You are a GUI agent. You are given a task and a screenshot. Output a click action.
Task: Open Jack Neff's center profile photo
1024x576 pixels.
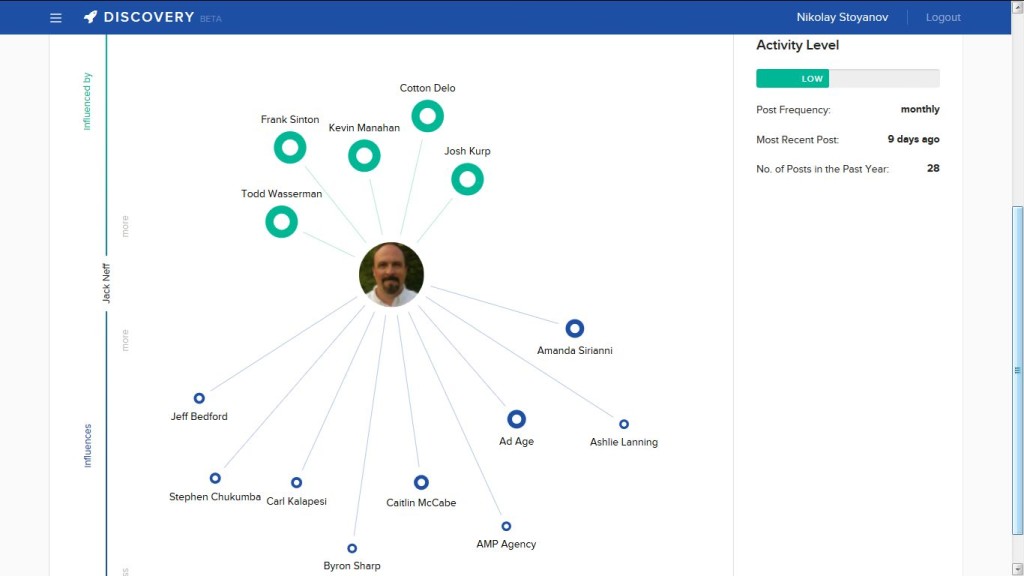pos(391,274)
